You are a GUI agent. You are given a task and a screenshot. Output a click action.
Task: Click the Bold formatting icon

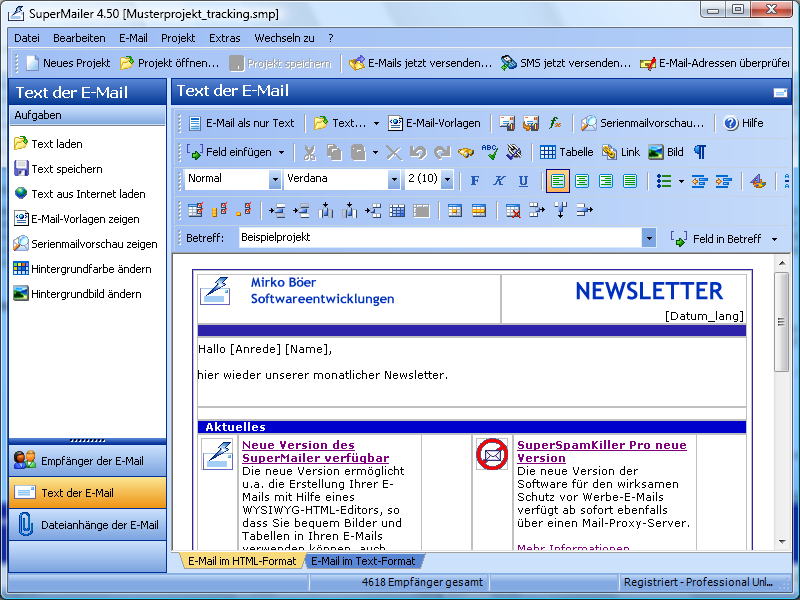(474, 181)
